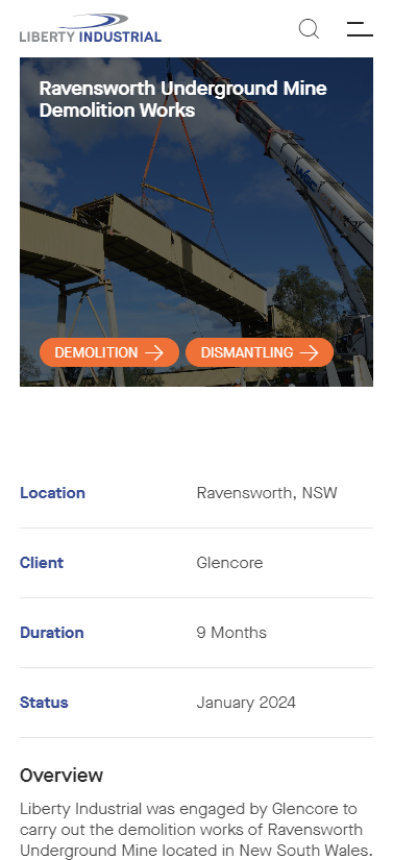The height and width of the screenshot is (860, 393).
Task: Click the arrow on the Dismantling button
Action: 309,353
